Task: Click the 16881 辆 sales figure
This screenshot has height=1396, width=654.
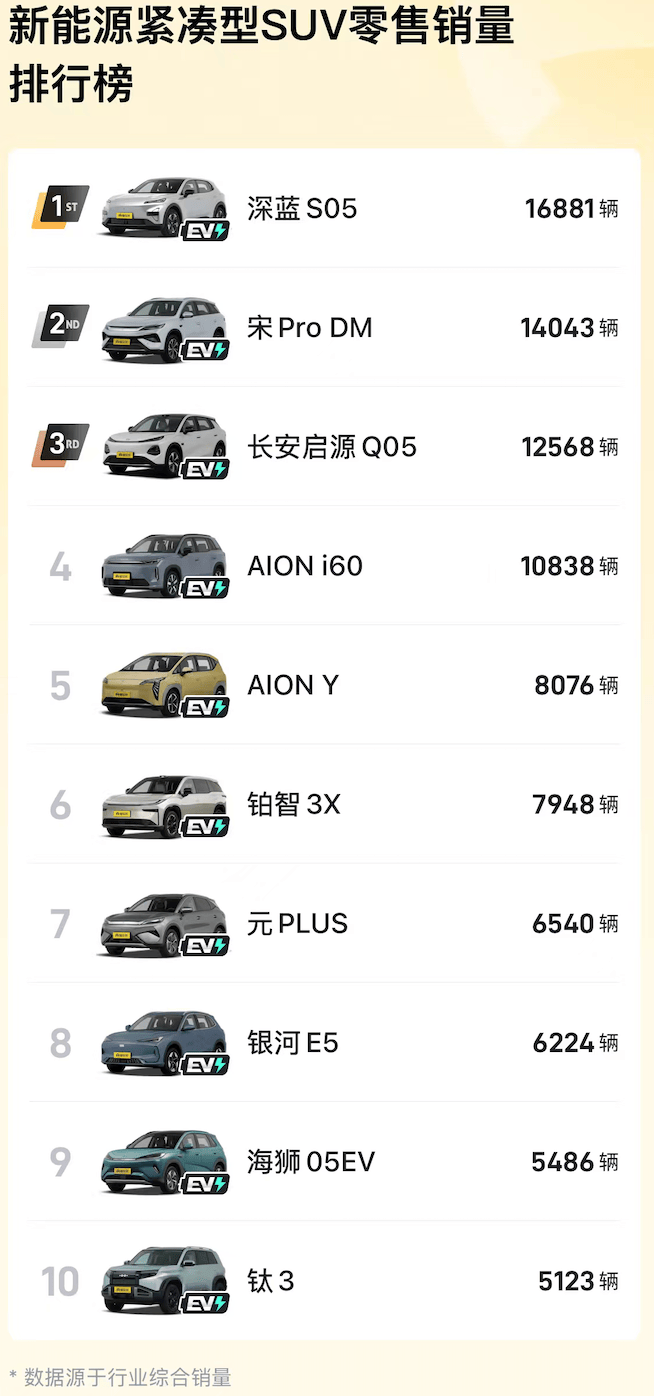Action: click(x=571, y=209)
